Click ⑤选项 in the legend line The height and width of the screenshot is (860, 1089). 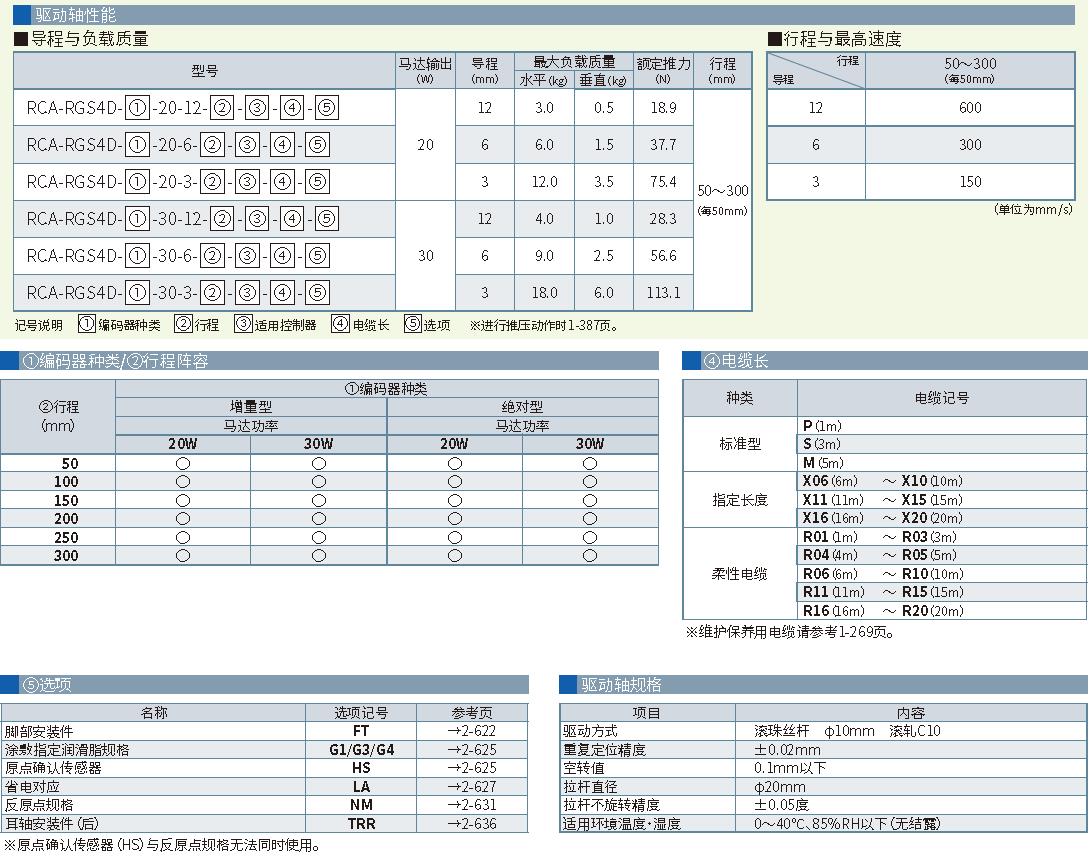[427, 324]
